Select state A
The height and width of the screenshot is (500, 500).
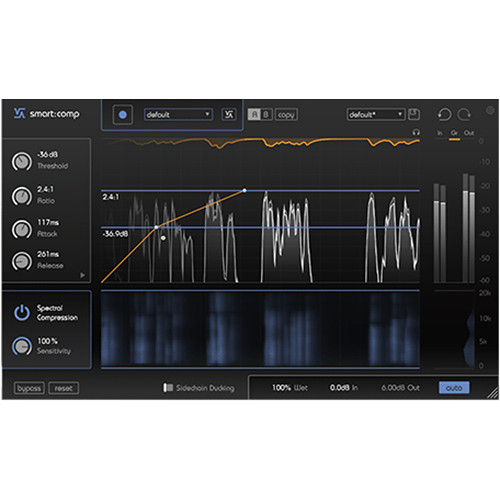click(x=254, y=115)
